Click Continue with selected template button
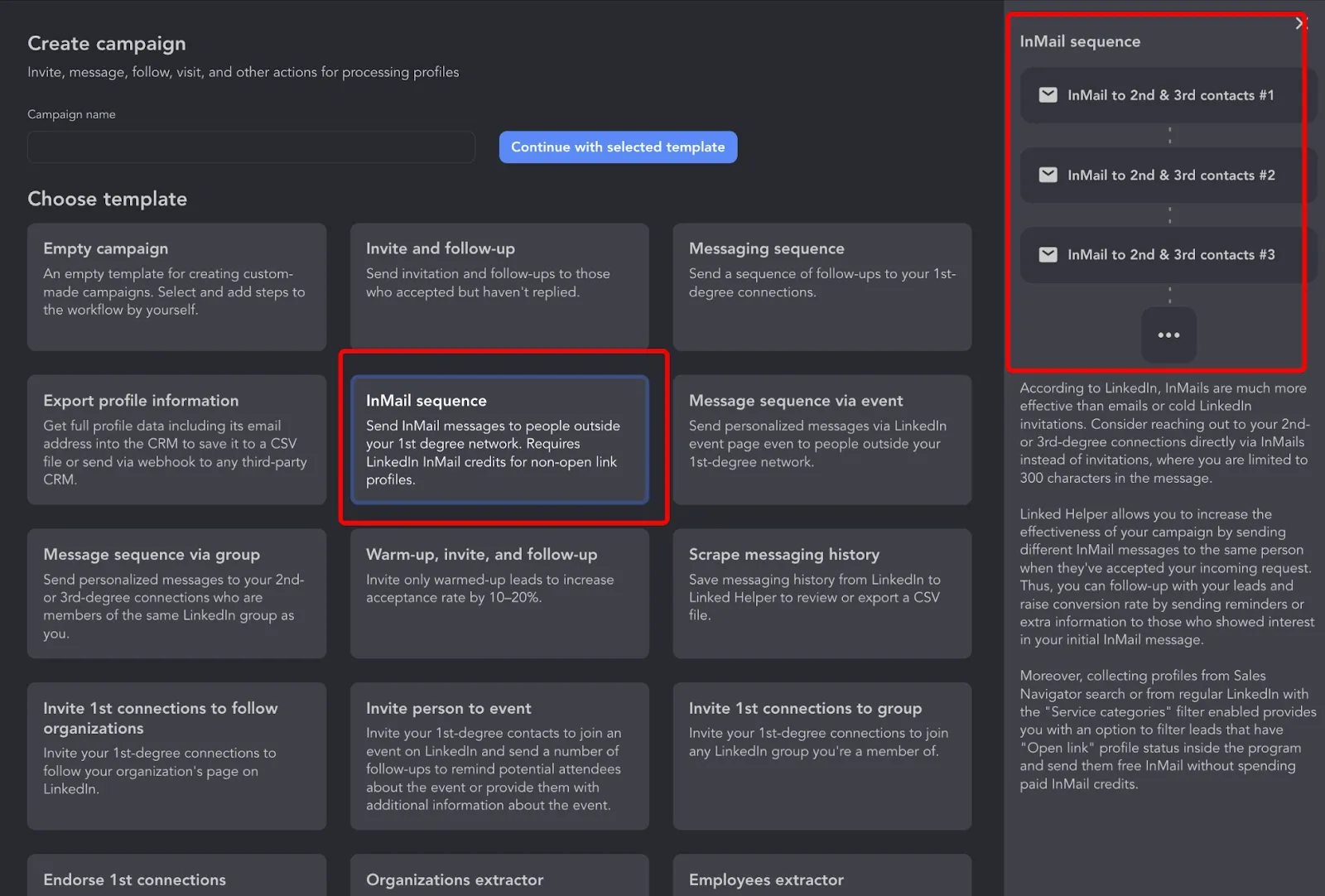Image resolution: width=1325 pixels, height=896 pixels. pyautogui.click(x=618, y=147)
